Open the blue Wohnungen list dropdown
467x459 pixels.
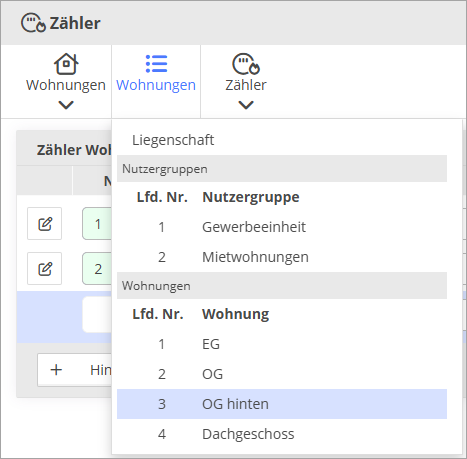[156, 82]
